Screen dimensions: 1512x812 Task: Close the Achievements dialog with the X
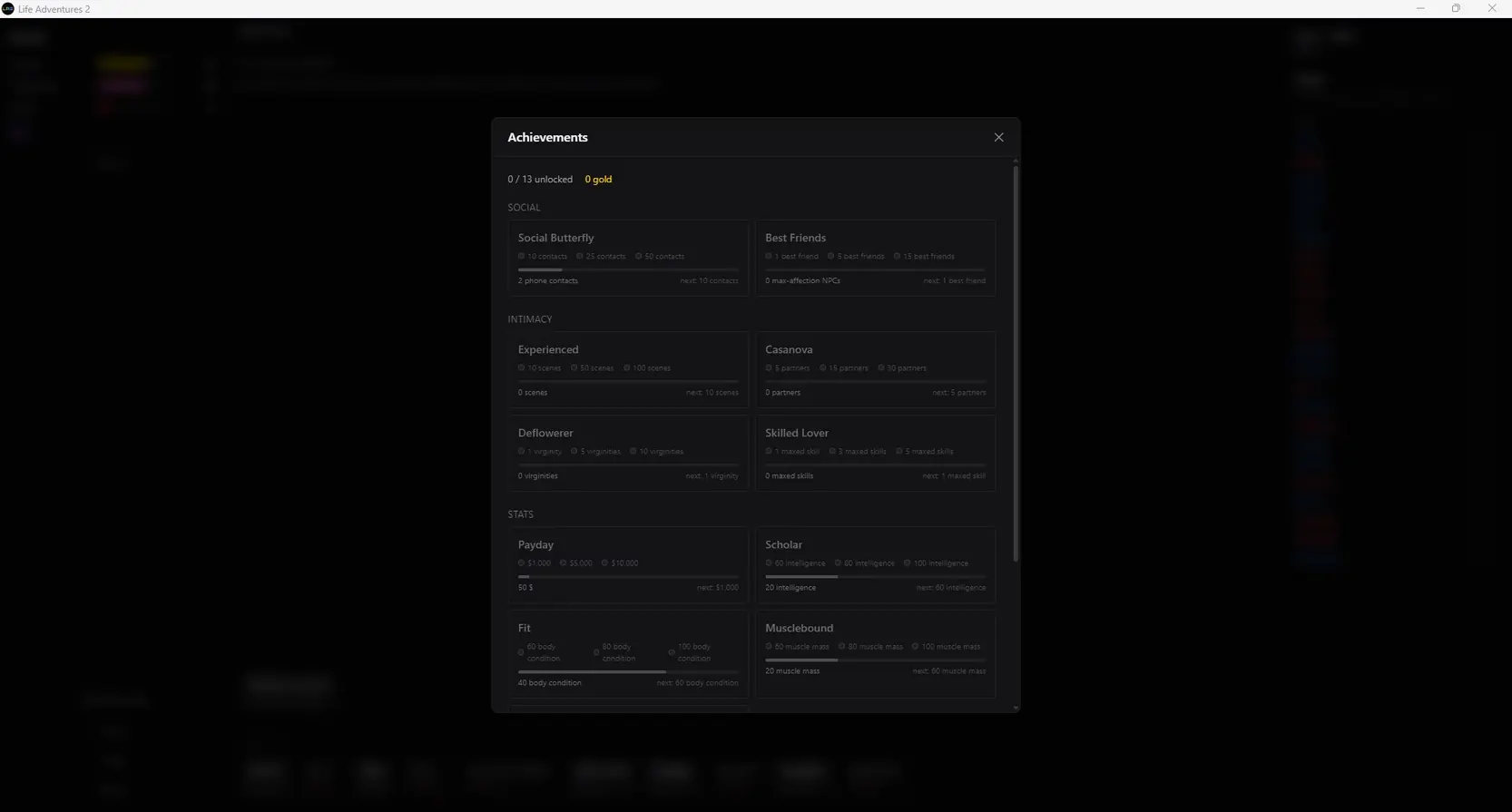point(998,137)
